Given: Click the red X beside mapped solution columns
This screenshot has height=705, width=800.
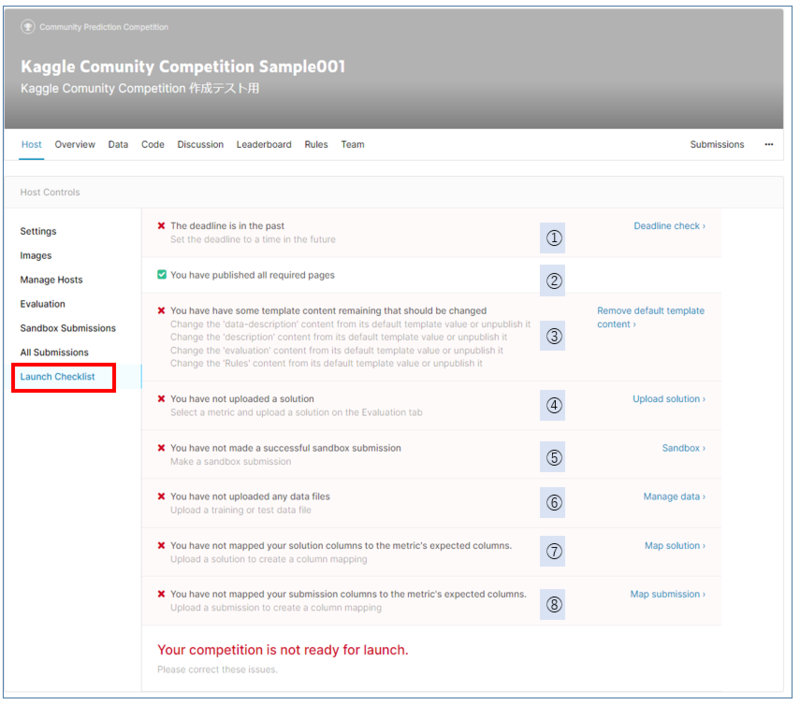Looking at the screenshot, I should pyautogui.click(x=161, y=545).
